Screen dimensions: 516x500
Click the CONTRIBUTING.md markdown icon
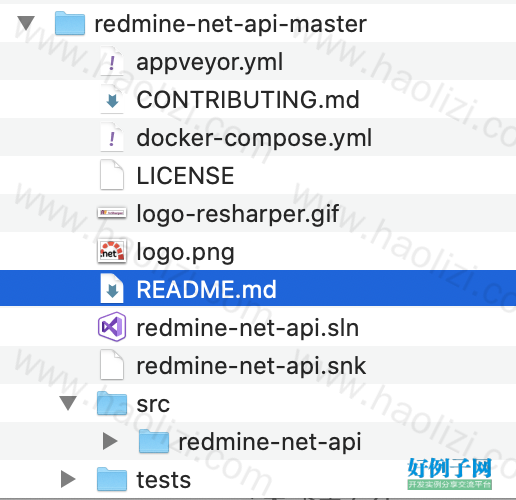point(112,100)
